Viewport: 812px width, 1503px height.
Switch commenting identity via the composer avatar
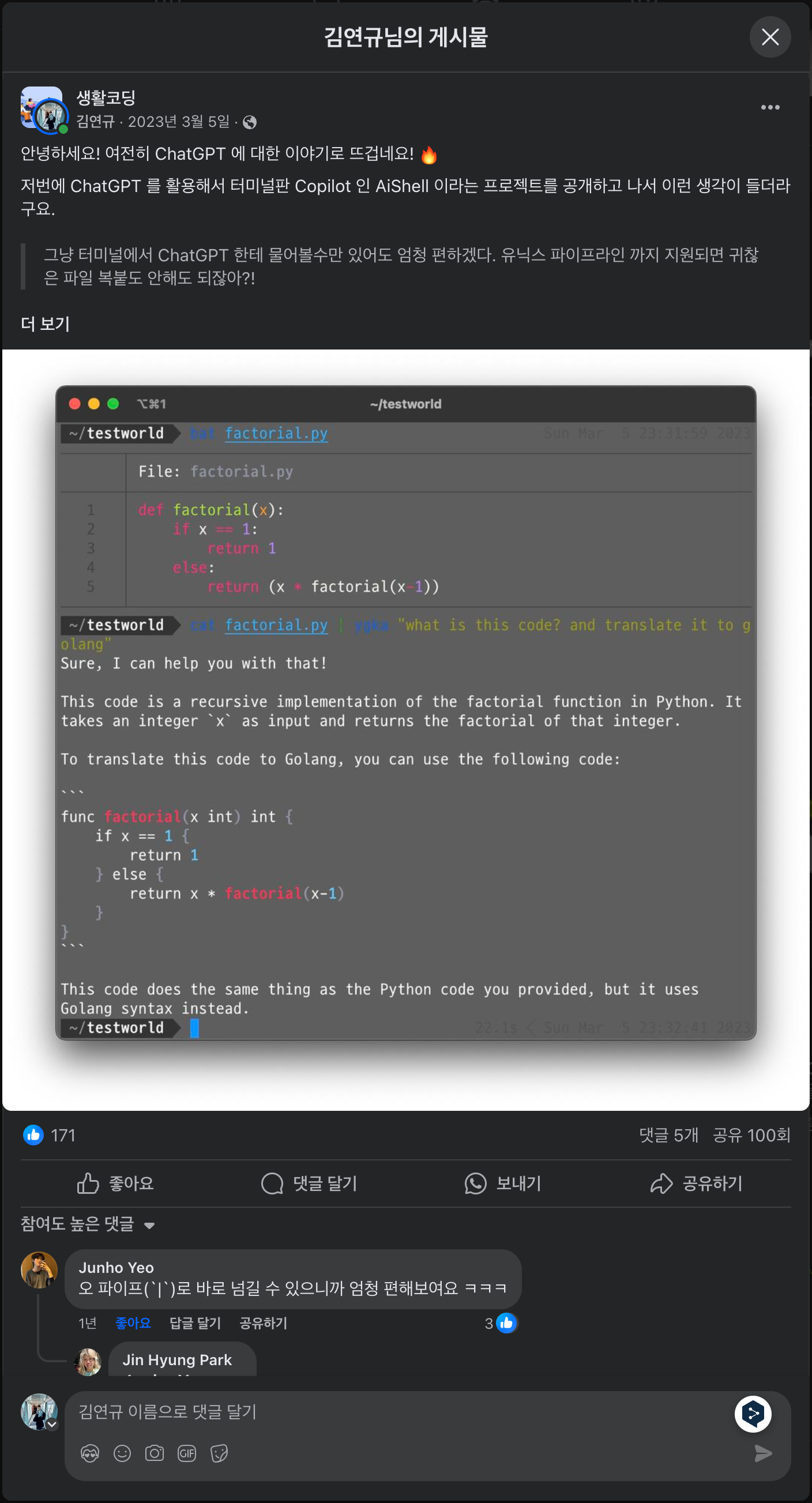point(39,1412)
